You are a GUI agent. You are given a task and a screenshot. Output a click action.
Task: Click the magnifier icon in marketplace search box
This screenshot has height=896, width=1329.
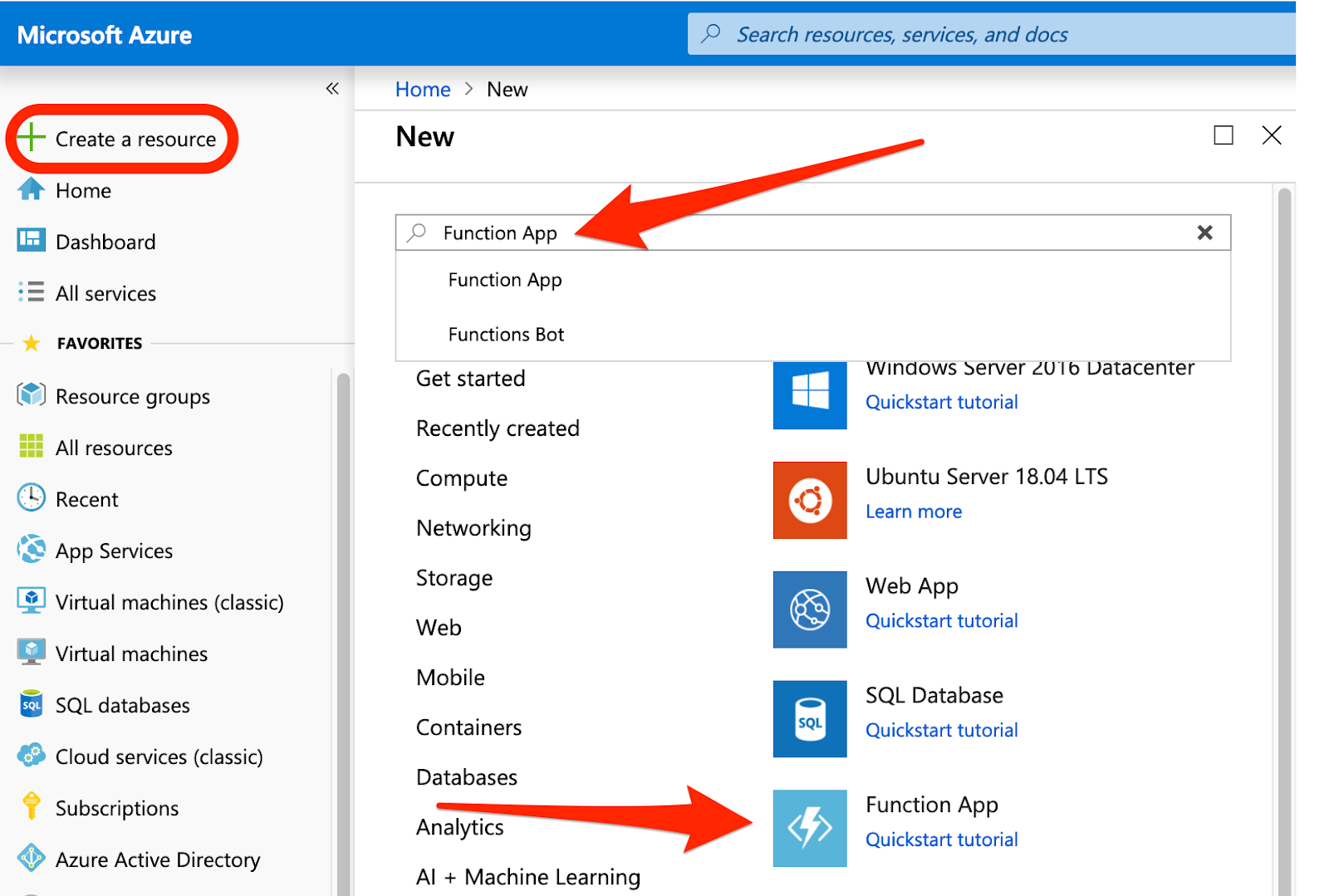(417, 233)
